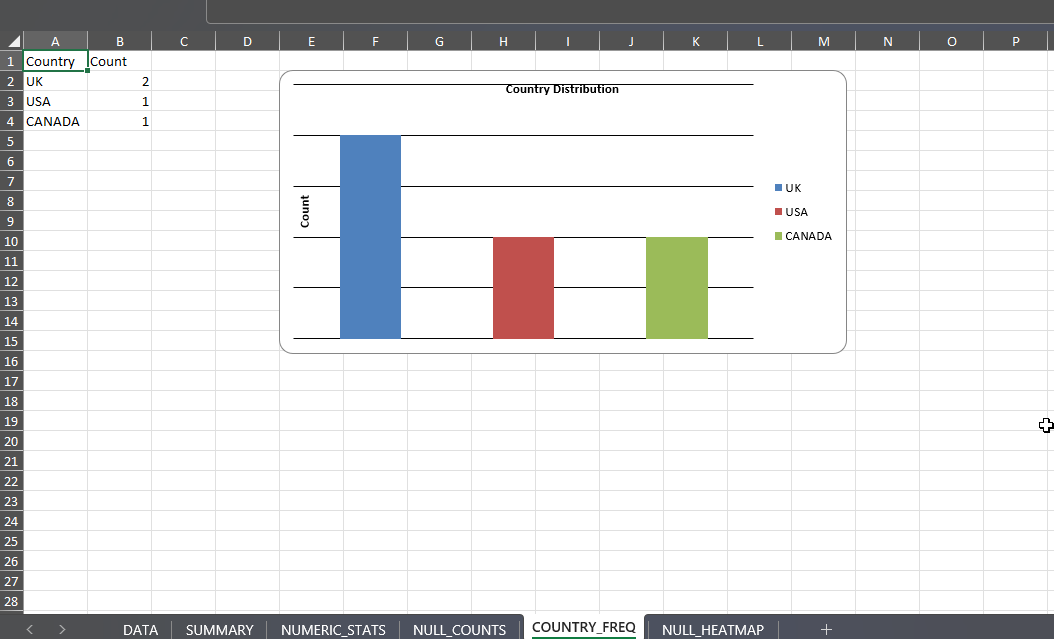Viewport: 1054px width, 639px height.
Task: Click the Country Distribution chart title
Action: [x=562, y=90]
